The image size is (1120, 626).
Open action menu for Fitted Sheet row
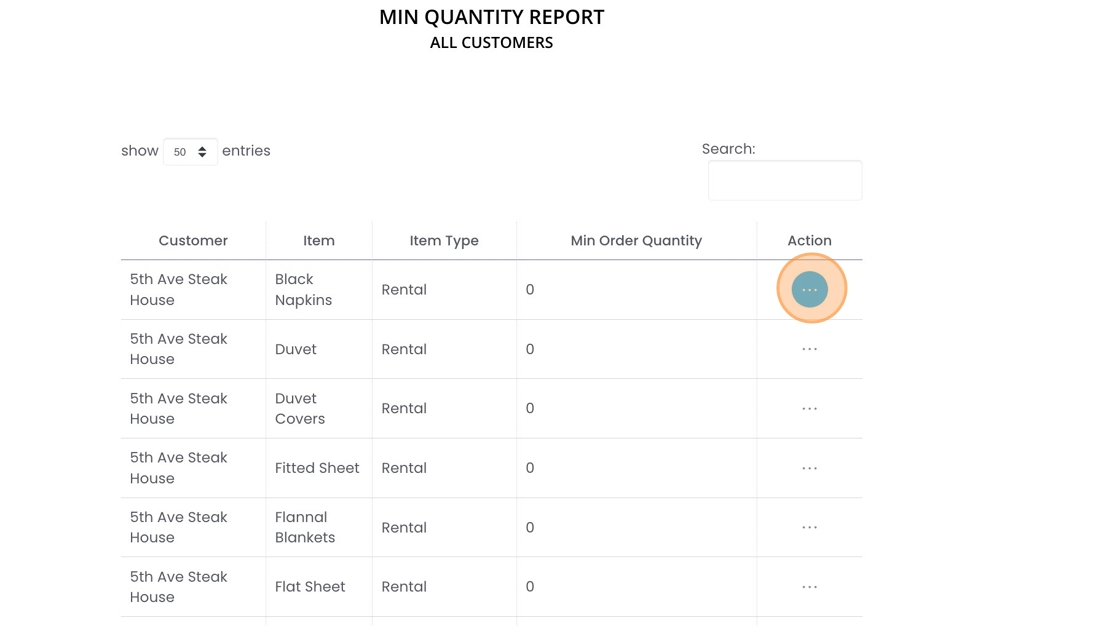[810, 468]
